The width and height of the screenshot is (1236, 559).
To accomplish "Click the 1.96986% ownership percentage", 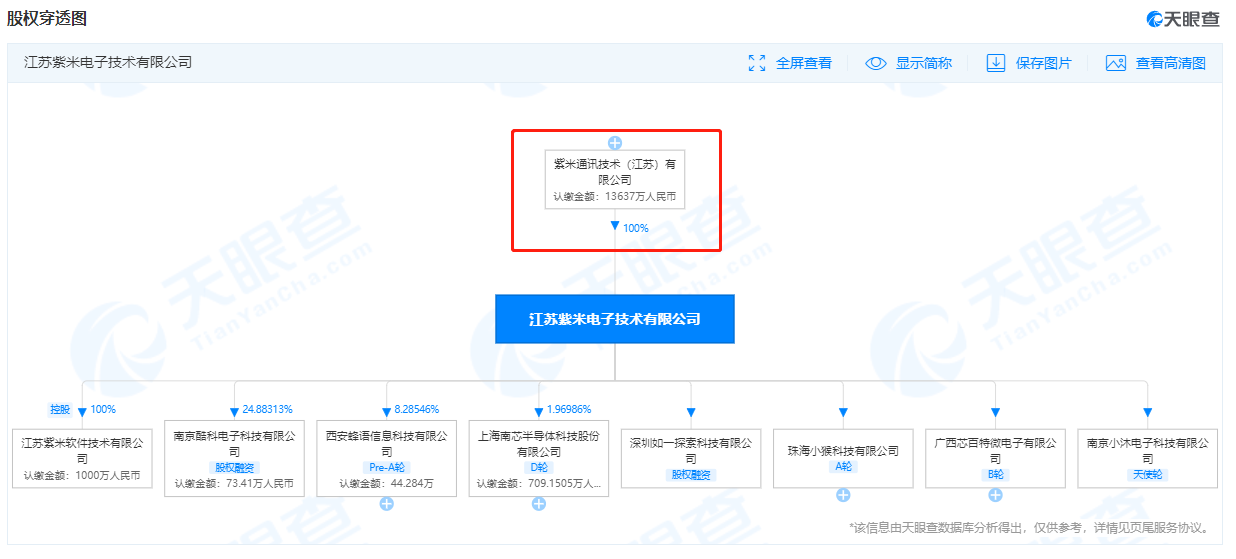I will click(x=569, y=409).
